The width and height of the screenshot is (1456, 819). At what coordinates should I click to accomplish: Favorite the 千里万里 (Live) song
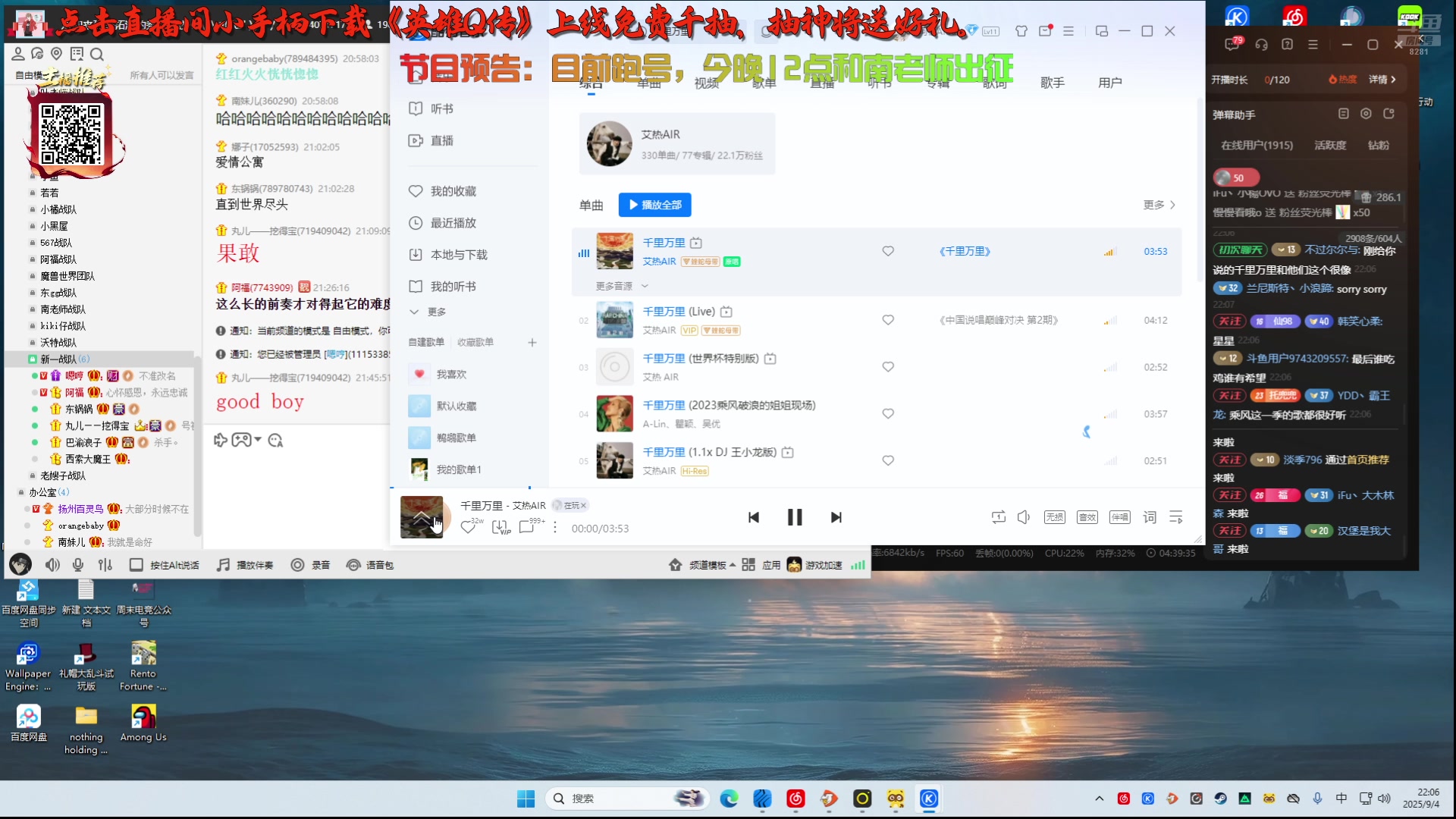tap(888, 320)
